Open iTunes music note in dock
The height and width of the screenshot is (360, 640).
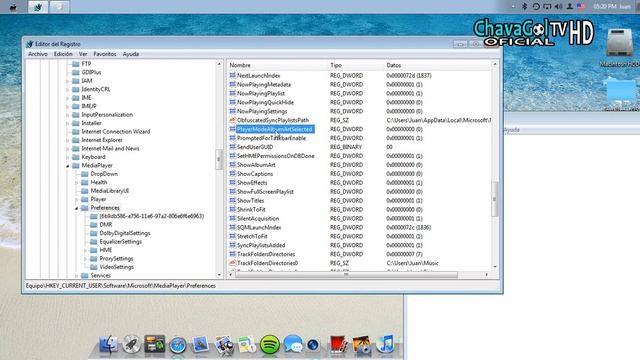385,344
